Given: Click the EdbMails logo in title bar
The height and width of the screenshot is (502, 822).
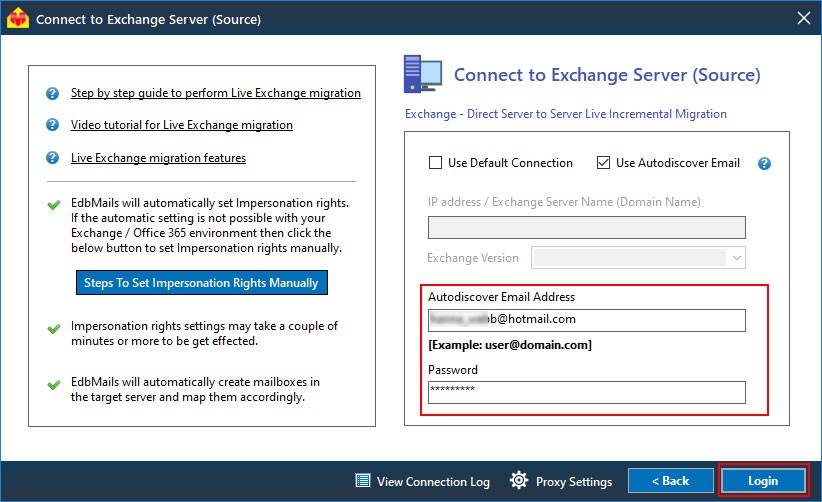Looking at the screenshot, I should (x=17, y=18).
